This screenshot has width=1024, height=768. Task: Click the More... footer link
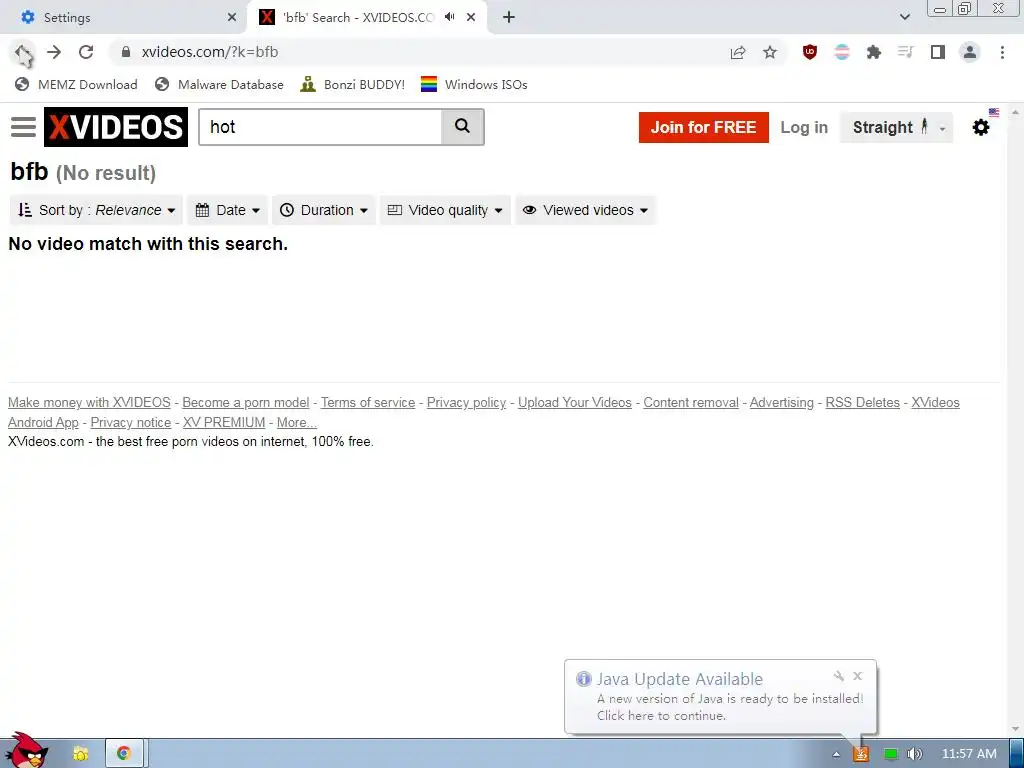[296, 423]
